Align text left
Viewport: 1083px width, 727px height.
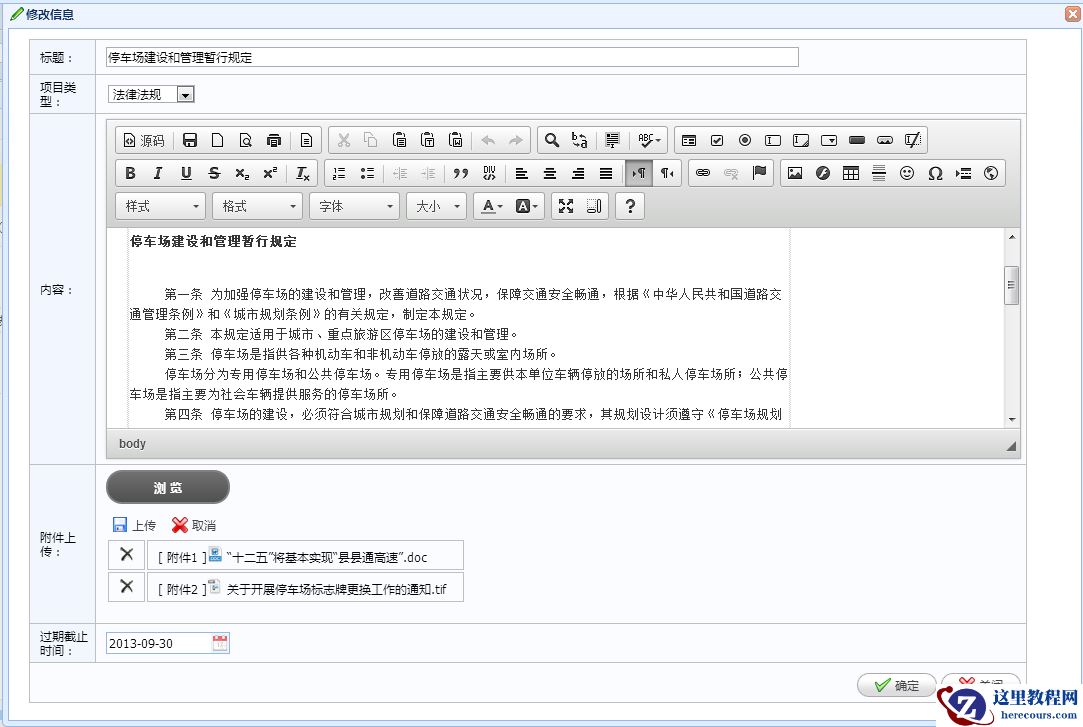point(521,173)
